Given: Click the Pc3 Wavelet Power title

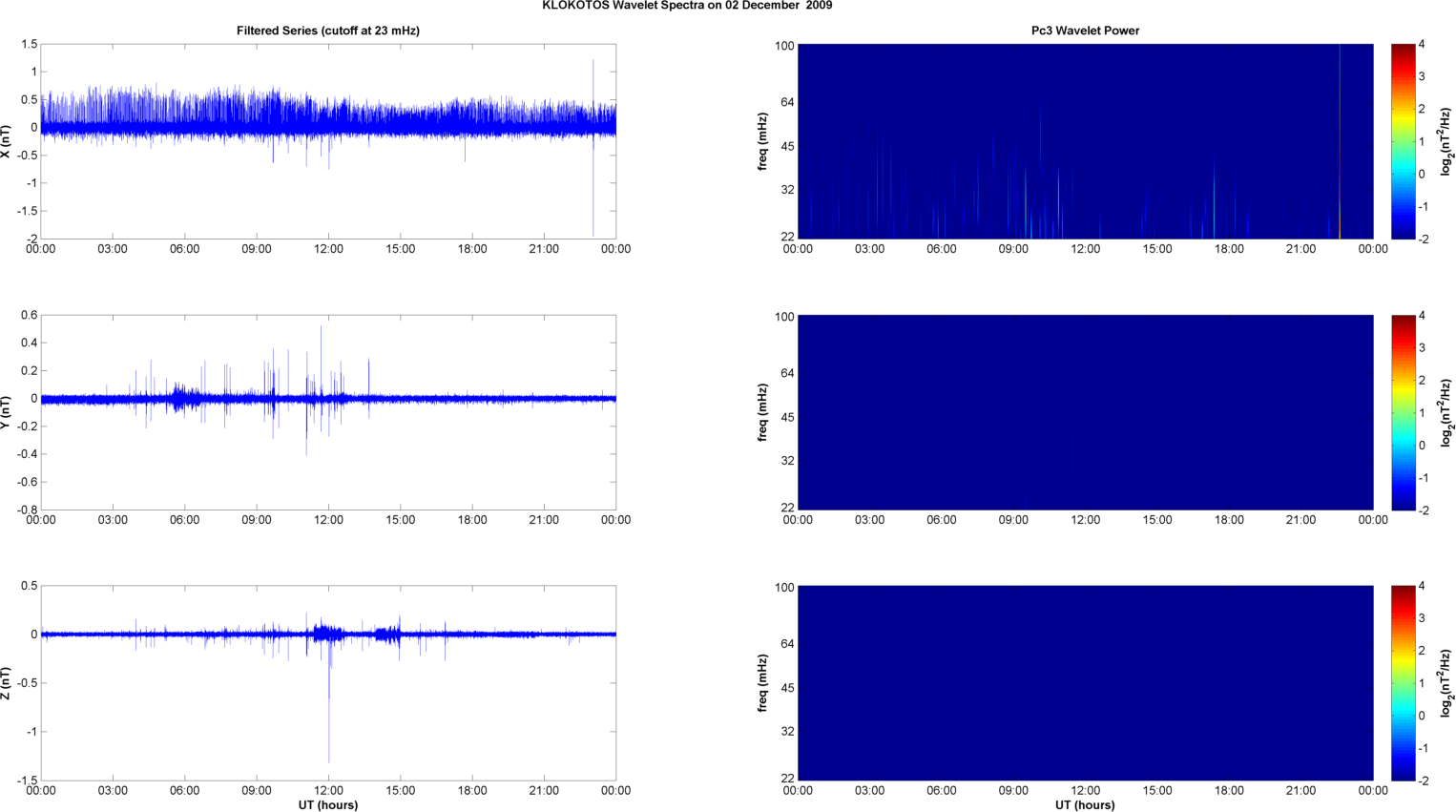Looking at the screenshot, I should tap(1085, 31).
